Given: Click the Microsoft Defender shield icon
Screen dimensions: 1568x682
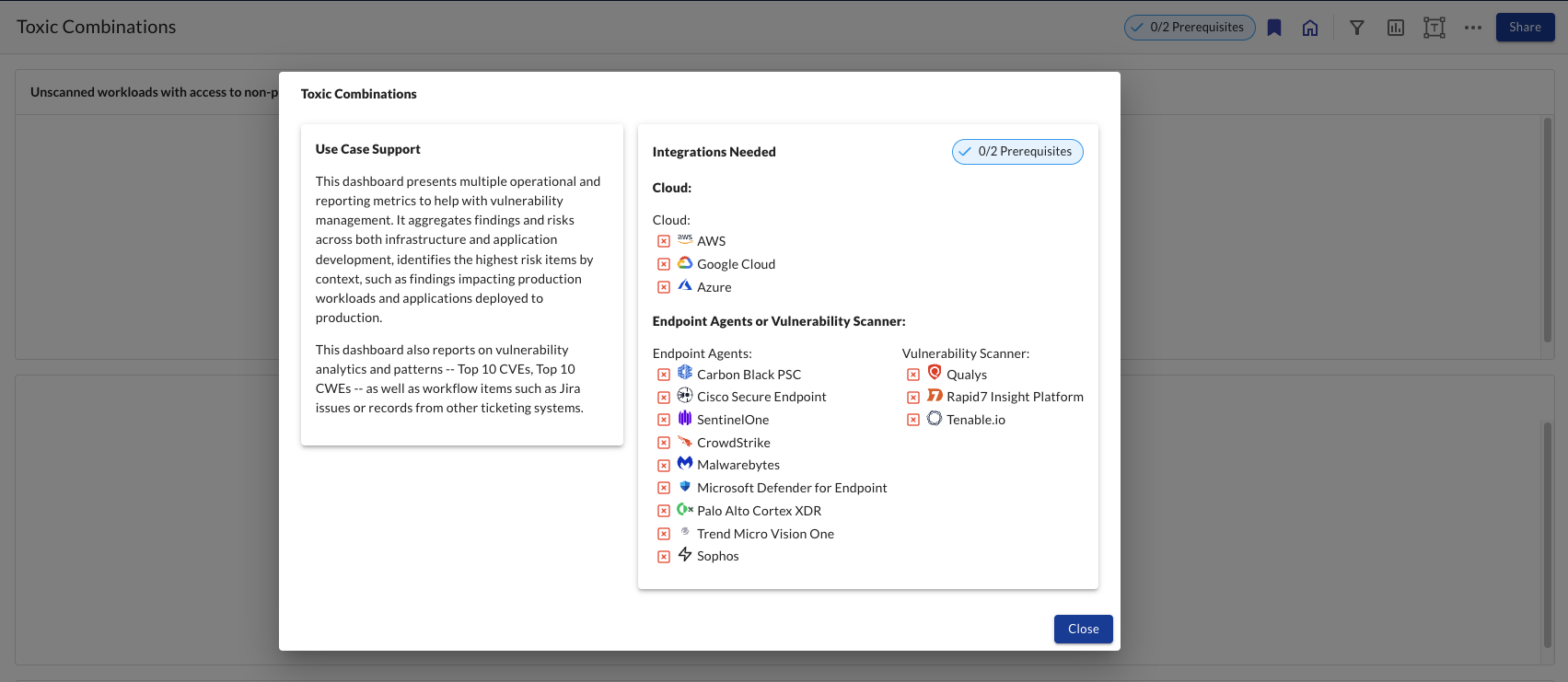Looking at the screenshot, I should (685, 486).
